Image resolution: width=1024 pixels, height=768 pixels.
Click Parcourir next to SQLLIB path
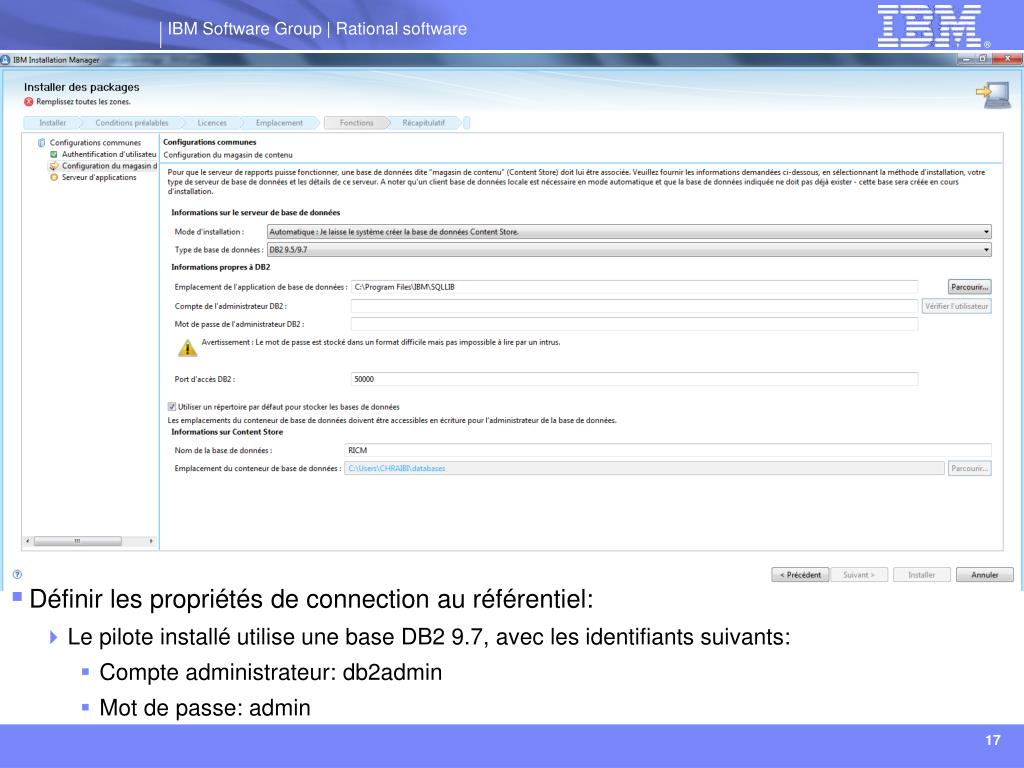(969, 287)
